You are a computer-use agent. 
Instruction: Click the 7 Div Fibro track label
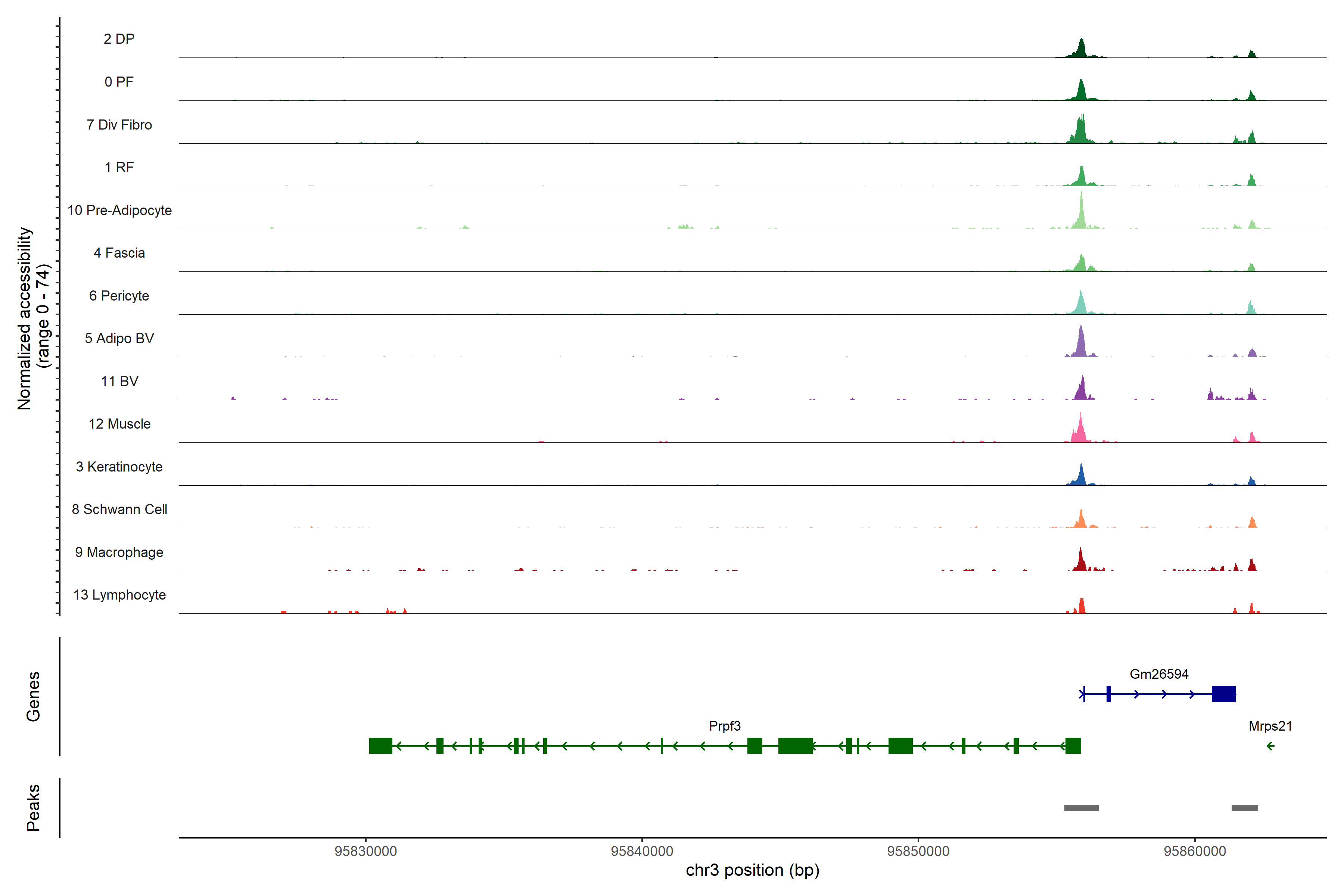[119, 125]
